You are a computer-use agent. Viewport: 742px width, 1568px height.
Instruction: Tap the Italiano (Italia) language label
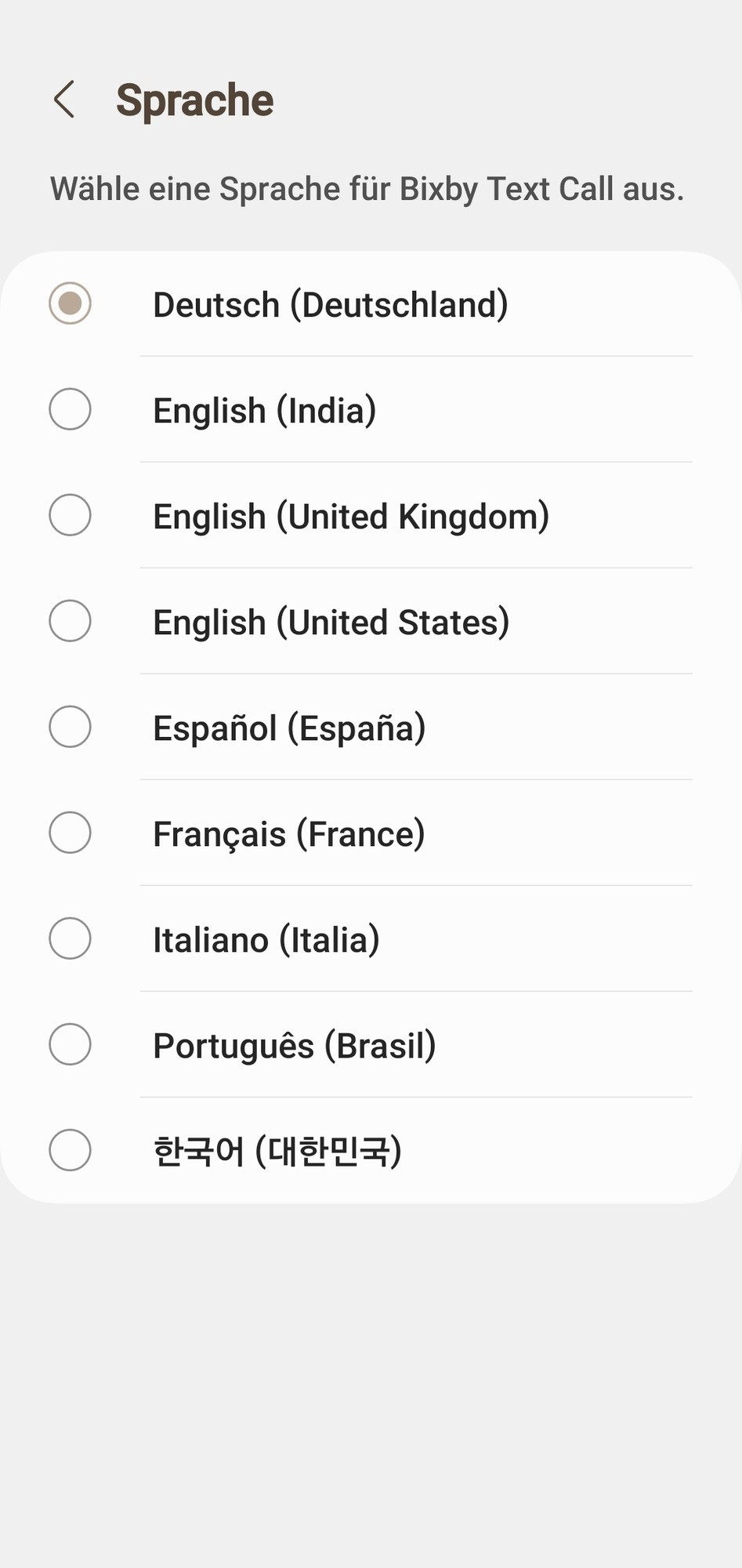(266, 940)
